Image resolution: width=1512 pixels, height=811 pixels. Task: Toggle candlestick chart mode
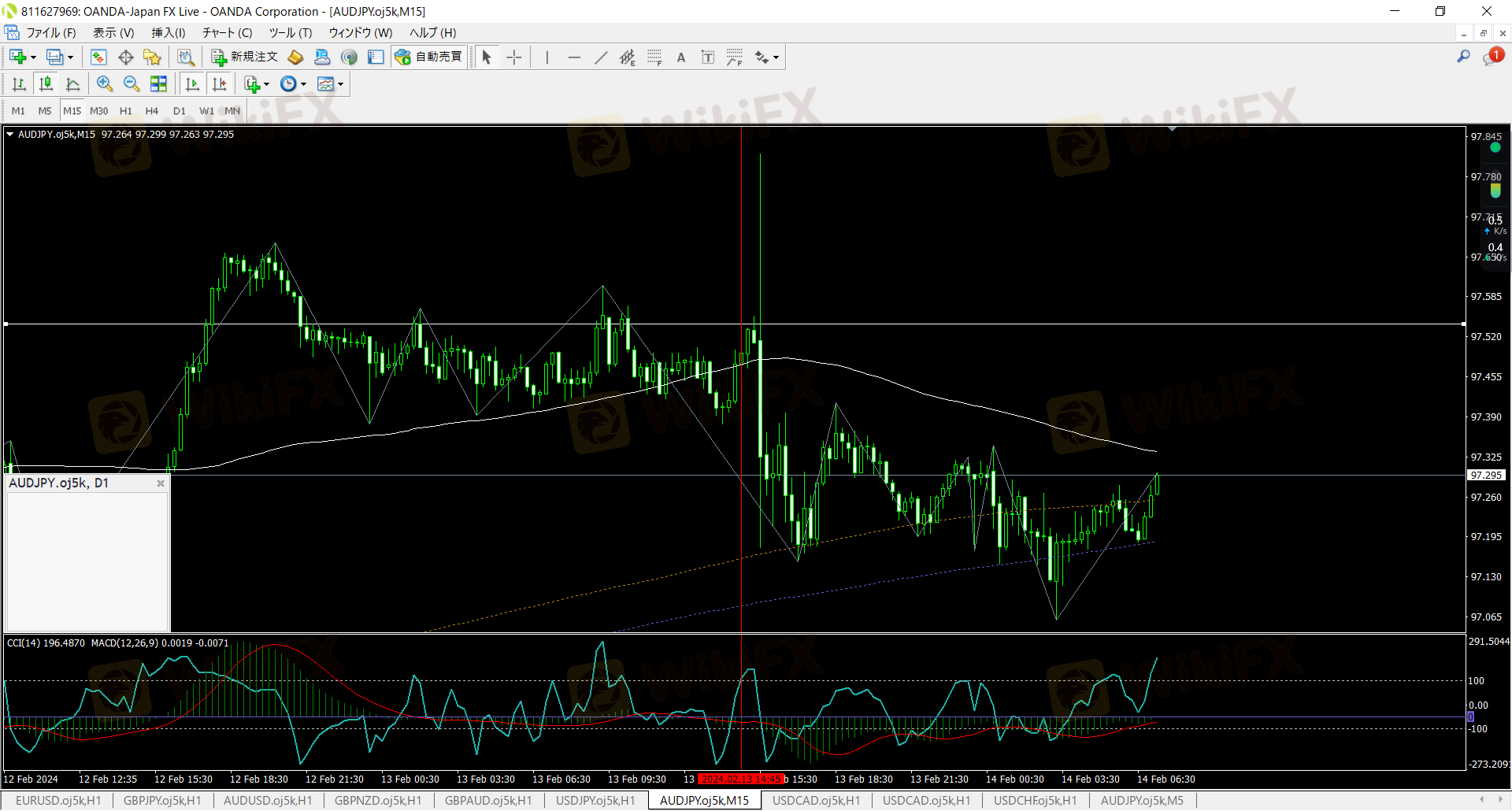[46, 84]
